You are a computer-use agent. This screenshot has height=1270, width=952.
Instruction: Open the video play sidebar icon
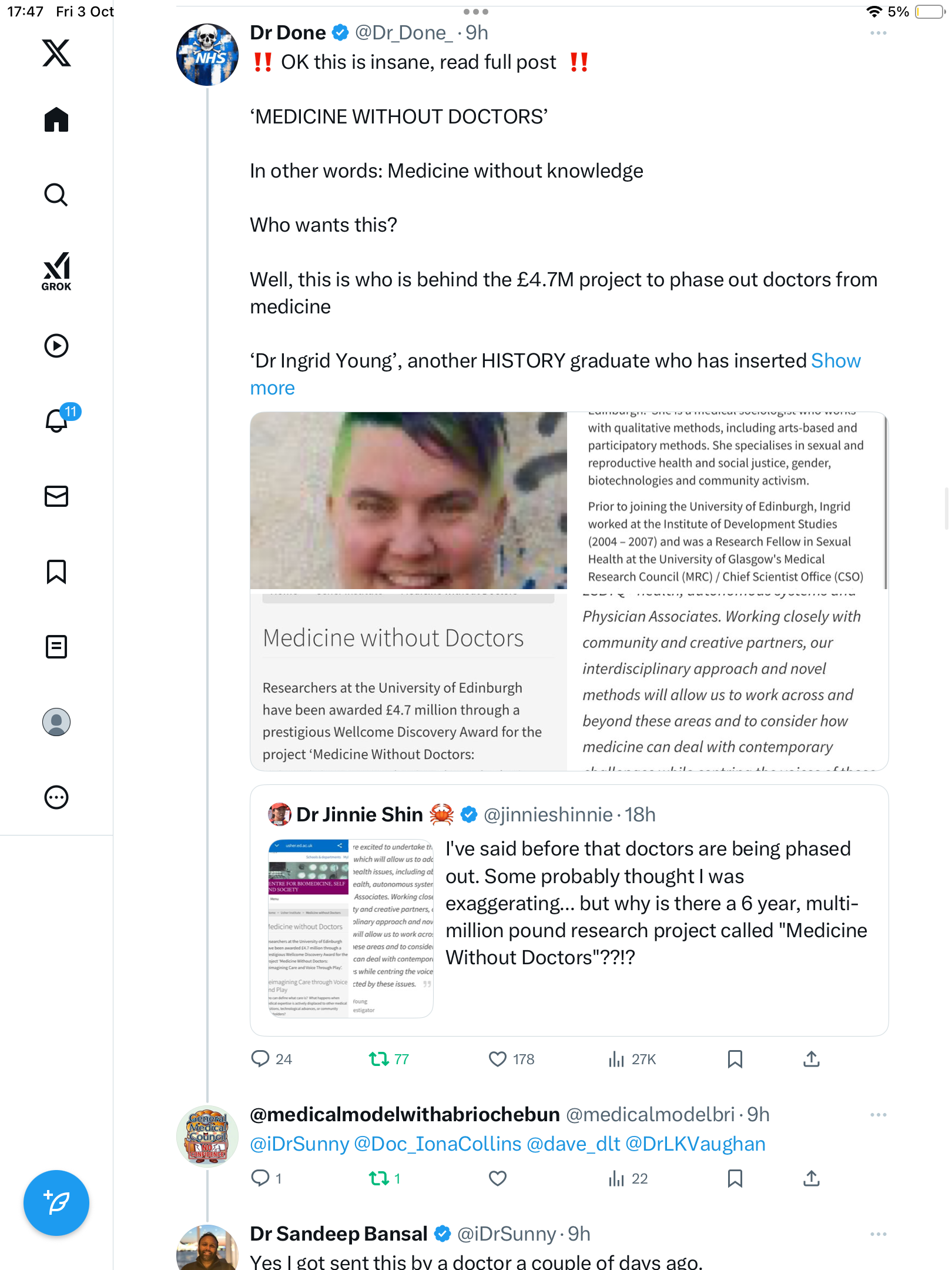coord(56,346)
